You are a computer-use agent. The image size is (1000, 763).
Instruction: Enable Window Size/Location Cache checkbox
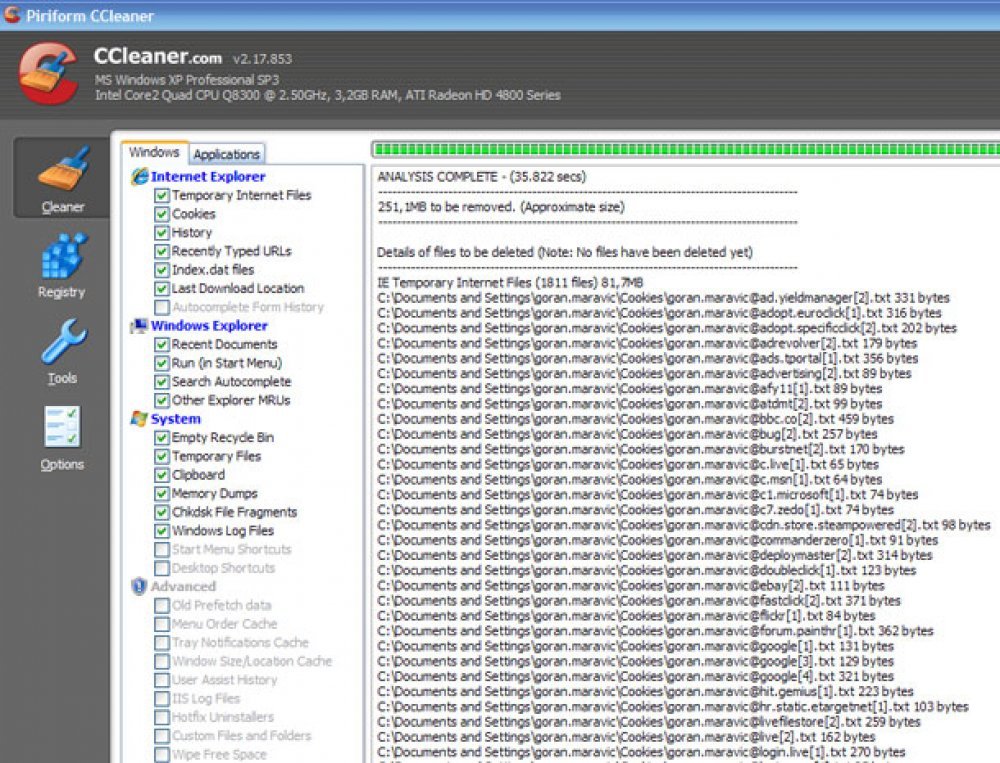click(162, 661)
